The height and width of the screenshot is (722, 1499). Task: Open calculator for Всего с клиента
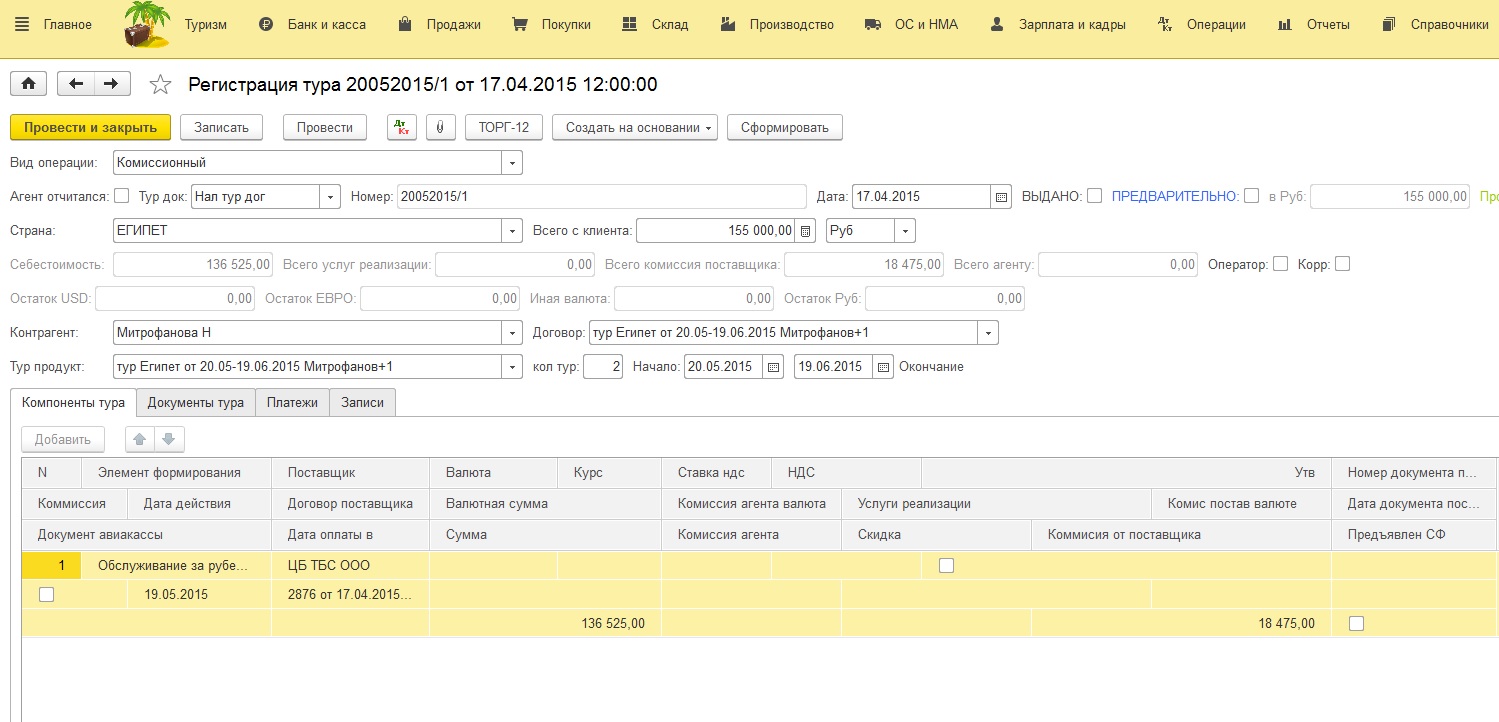[806, 231]
